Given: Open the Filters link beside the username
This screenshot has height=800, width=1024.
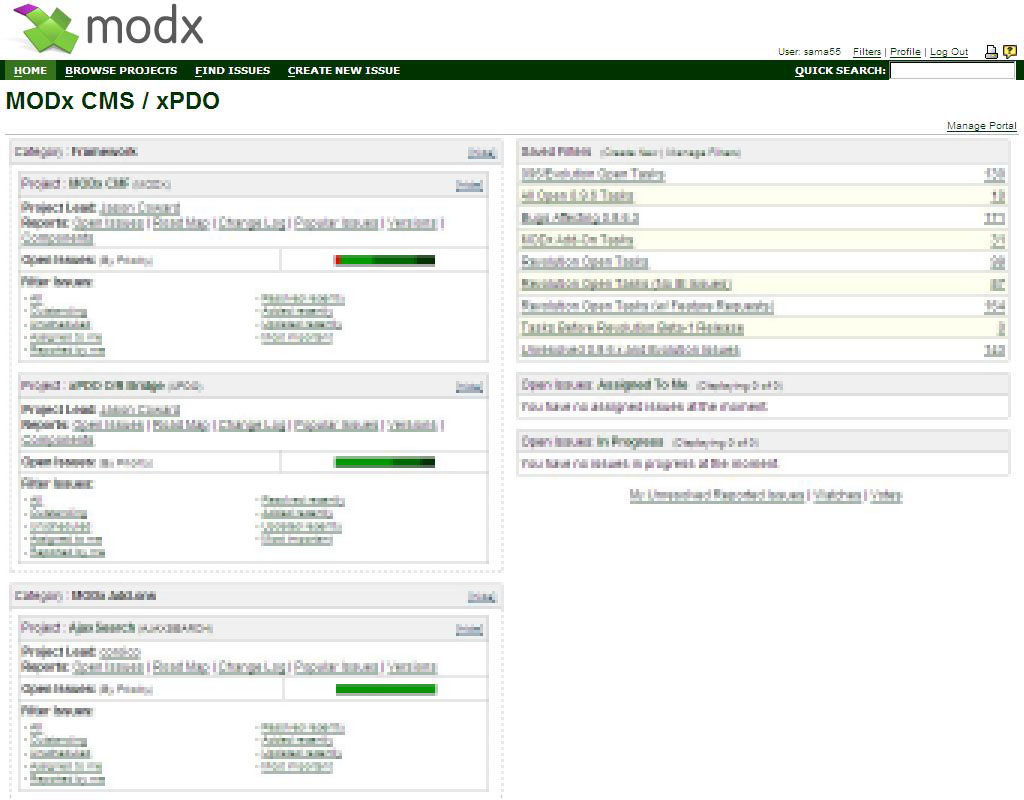Looking at the screenshot, I should (x=867, y=52).
